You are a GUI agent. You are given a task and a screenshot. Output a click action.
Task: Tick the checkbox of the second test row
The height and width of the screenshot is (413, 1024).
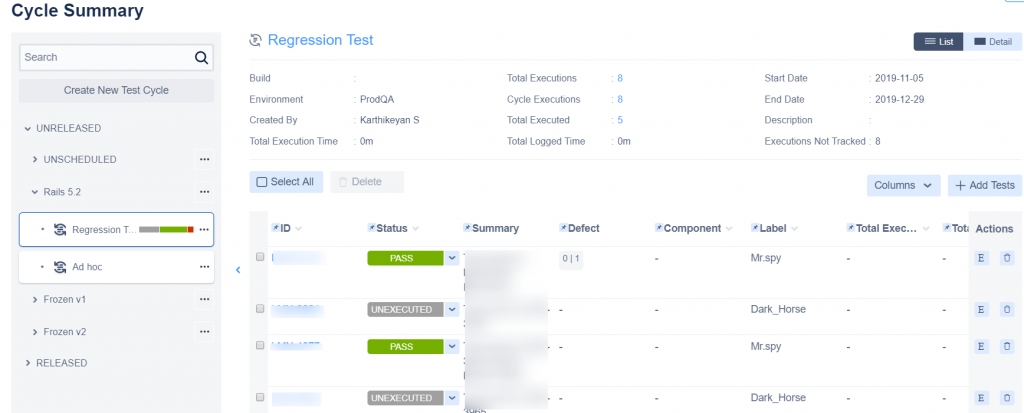261,309
